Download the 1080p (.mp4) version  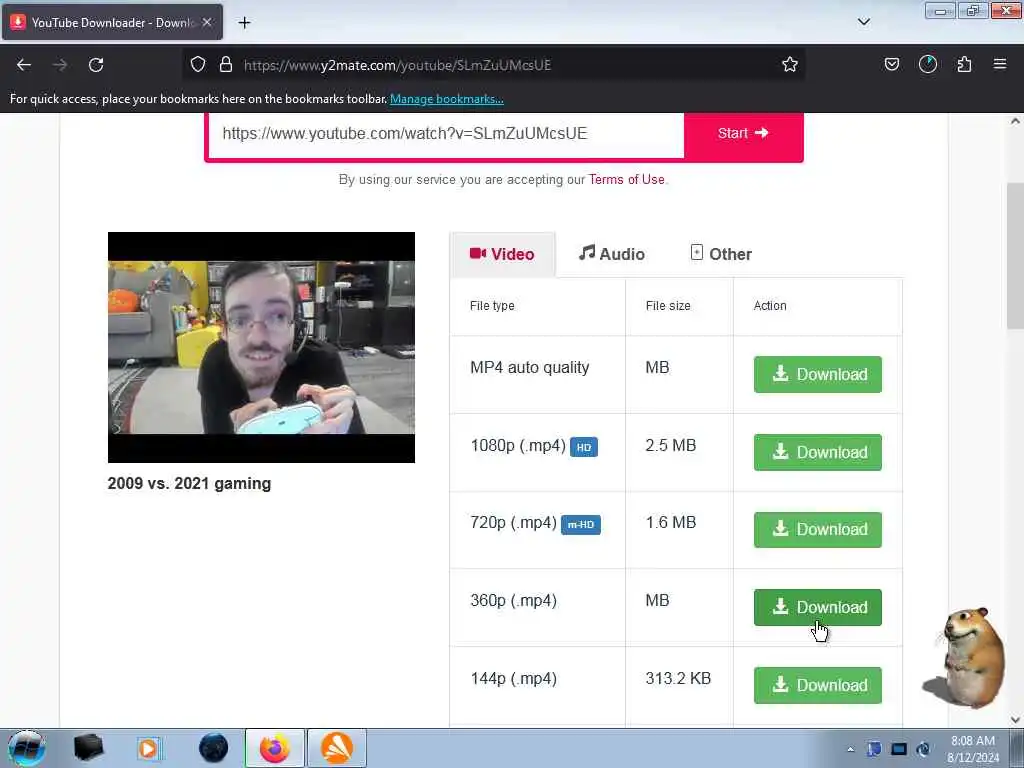[x=818, y=452]
